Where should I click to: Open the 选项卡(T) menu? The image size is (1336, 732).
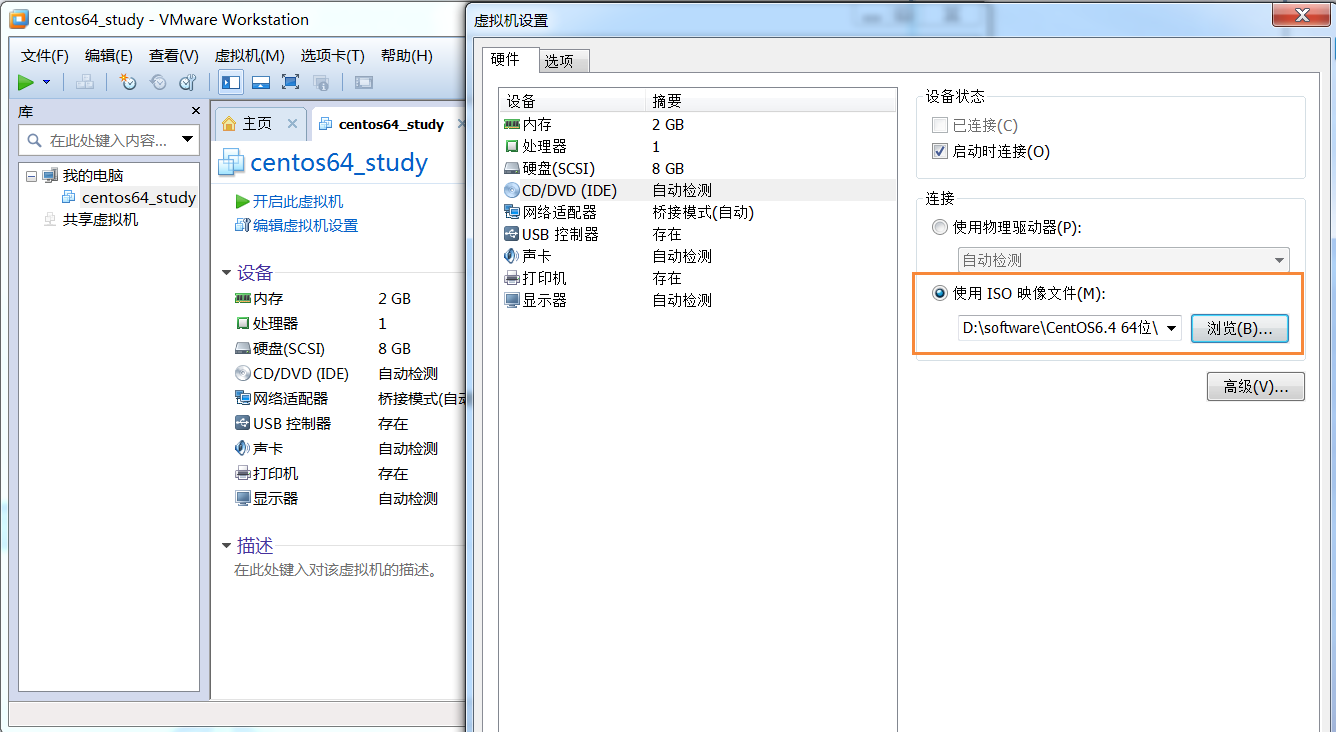(333, 56)
